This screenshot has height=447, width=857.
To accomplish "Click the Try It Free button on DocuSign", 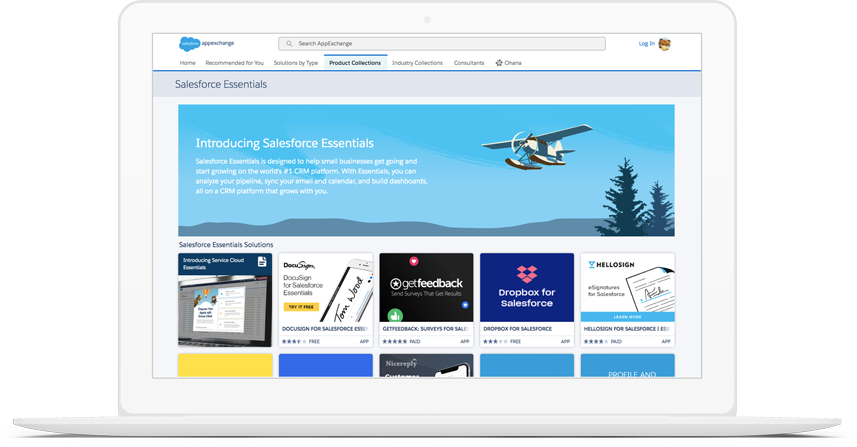I will 301,307.
